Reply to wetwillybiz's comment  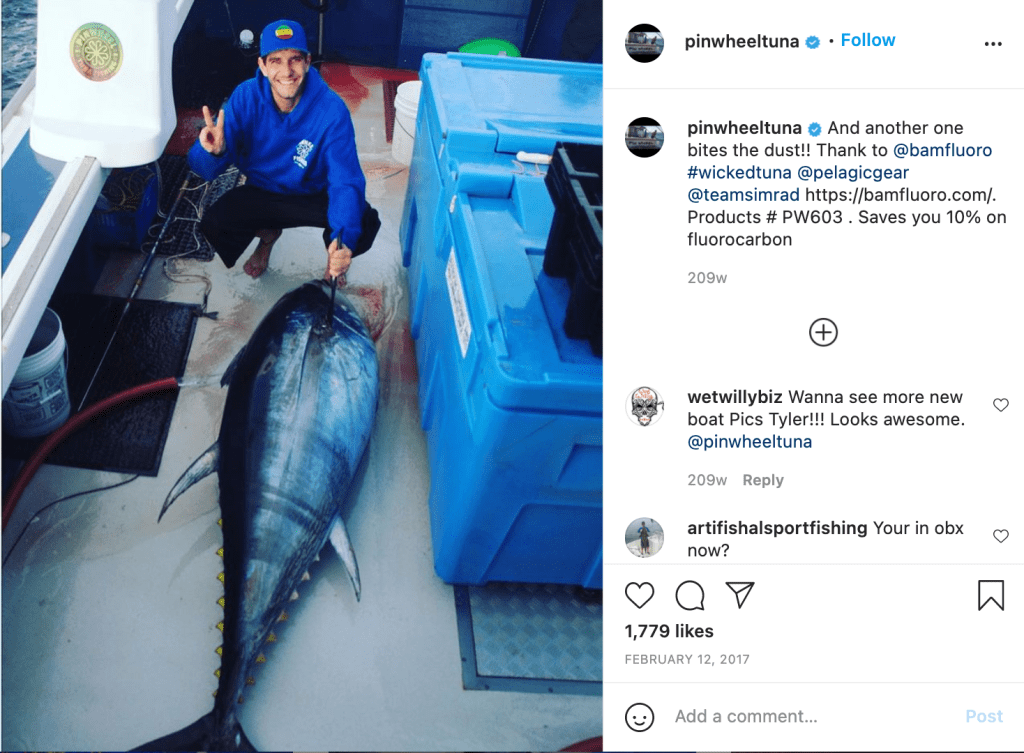click(x=763, y=480)
